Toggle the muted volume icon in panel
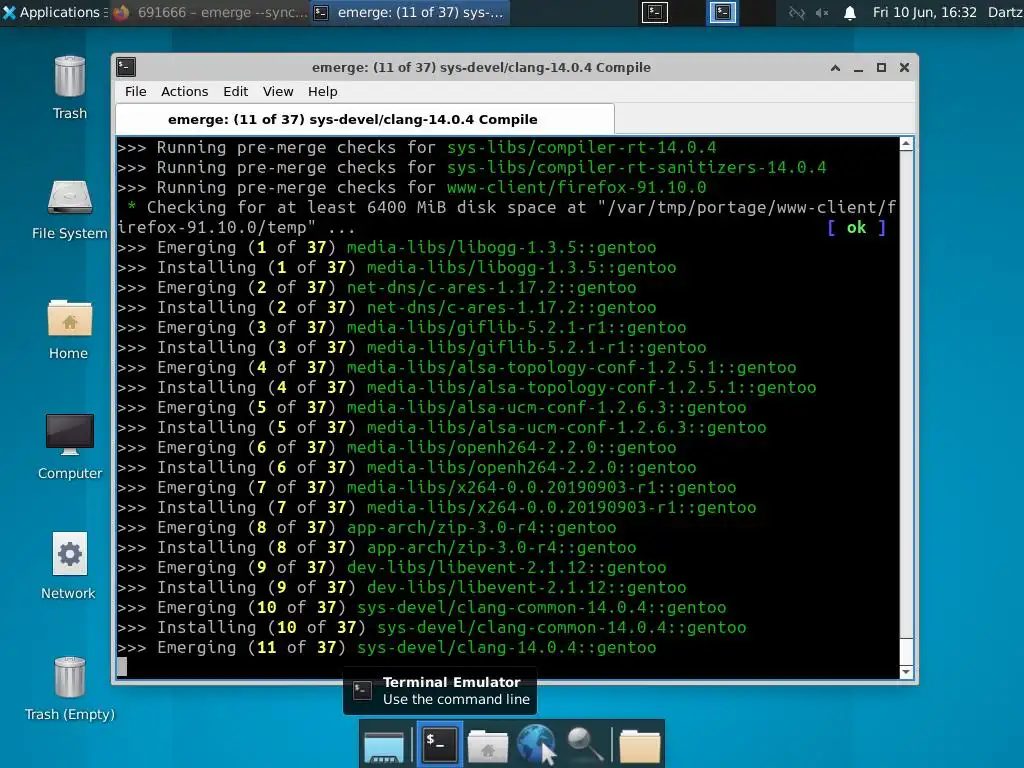1024x768 pixels. [822, 12]
